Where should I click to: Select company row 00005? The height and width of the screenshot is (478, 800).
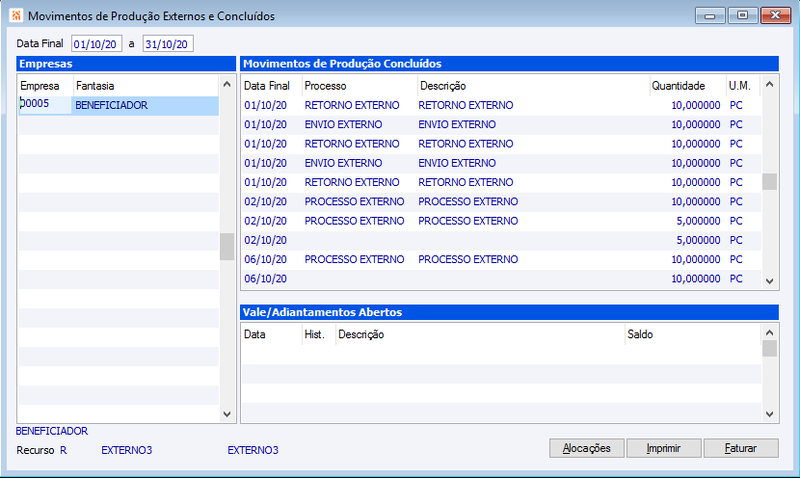pos(118,105)
